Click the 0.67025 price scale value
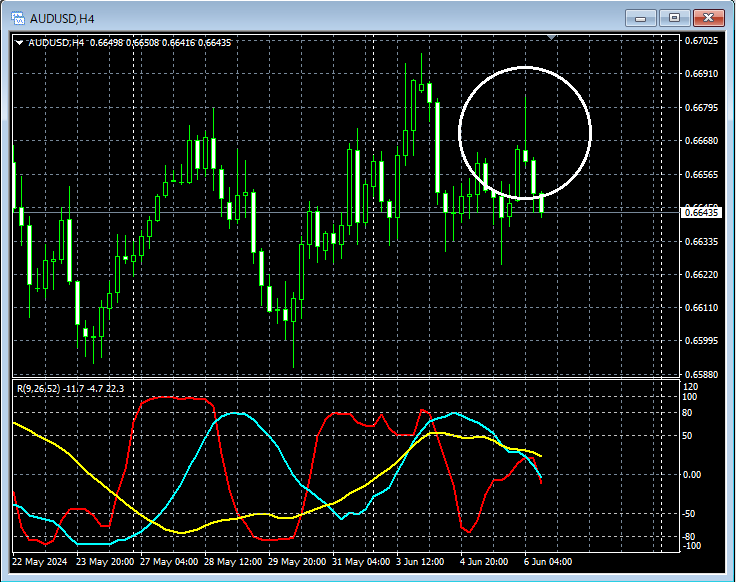This screenshot has height=582, width=737. coord(701,41)
